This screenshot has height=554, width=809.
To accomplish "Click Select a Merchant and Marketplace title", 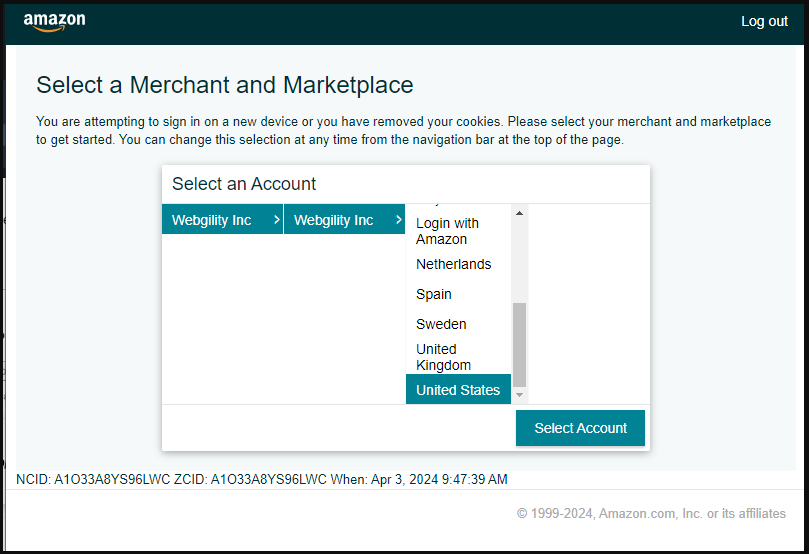I will tap(224, 85).
